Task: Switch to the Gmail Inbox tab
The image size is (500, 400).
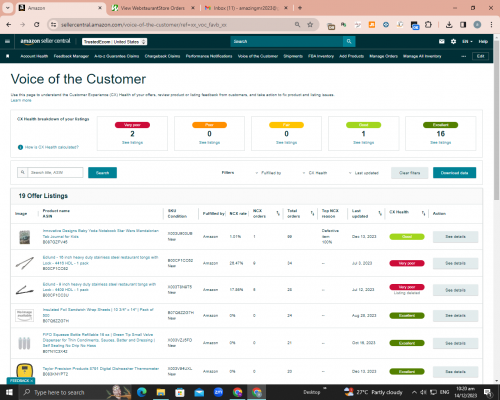Action: (245, 8)
